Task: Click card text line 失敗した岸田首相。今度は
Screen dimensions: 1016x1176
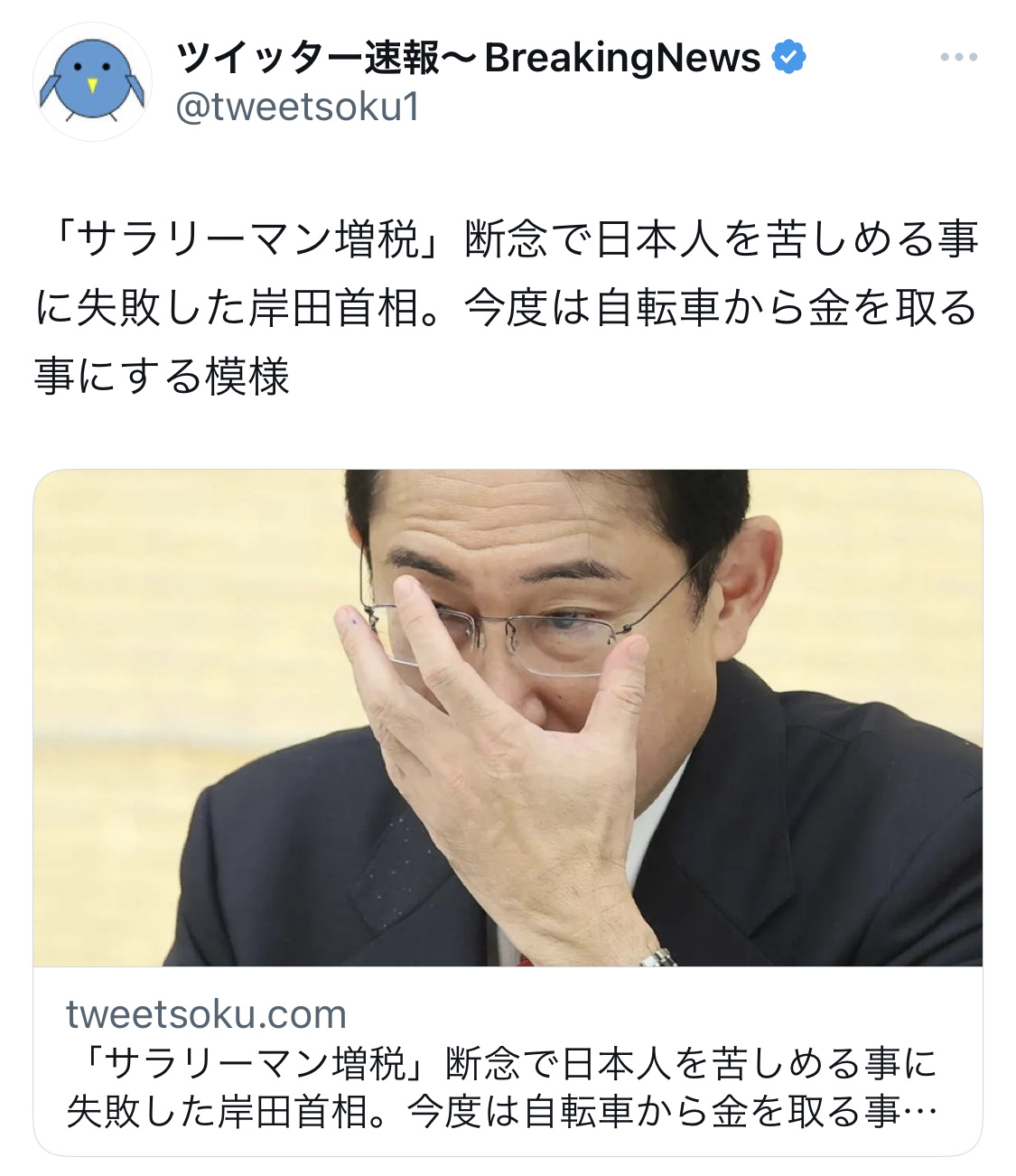Action: (502, 1111)
